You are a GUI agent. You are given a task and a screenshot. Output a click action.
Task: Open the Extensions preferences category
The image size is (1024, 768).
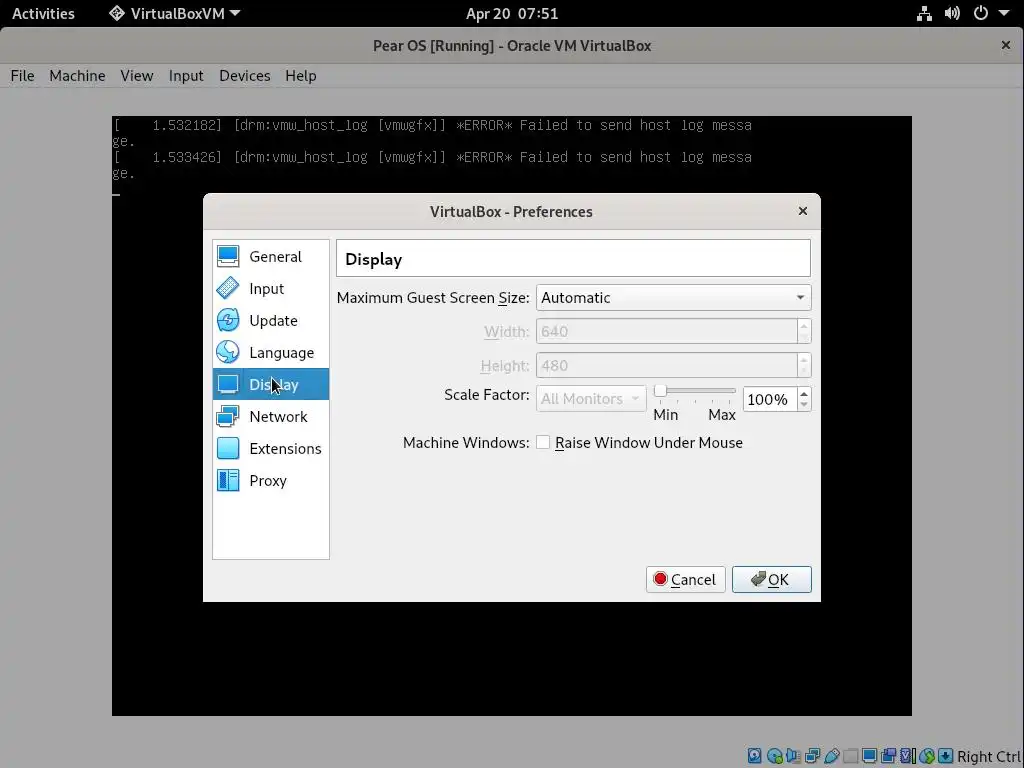click(270, 448)
